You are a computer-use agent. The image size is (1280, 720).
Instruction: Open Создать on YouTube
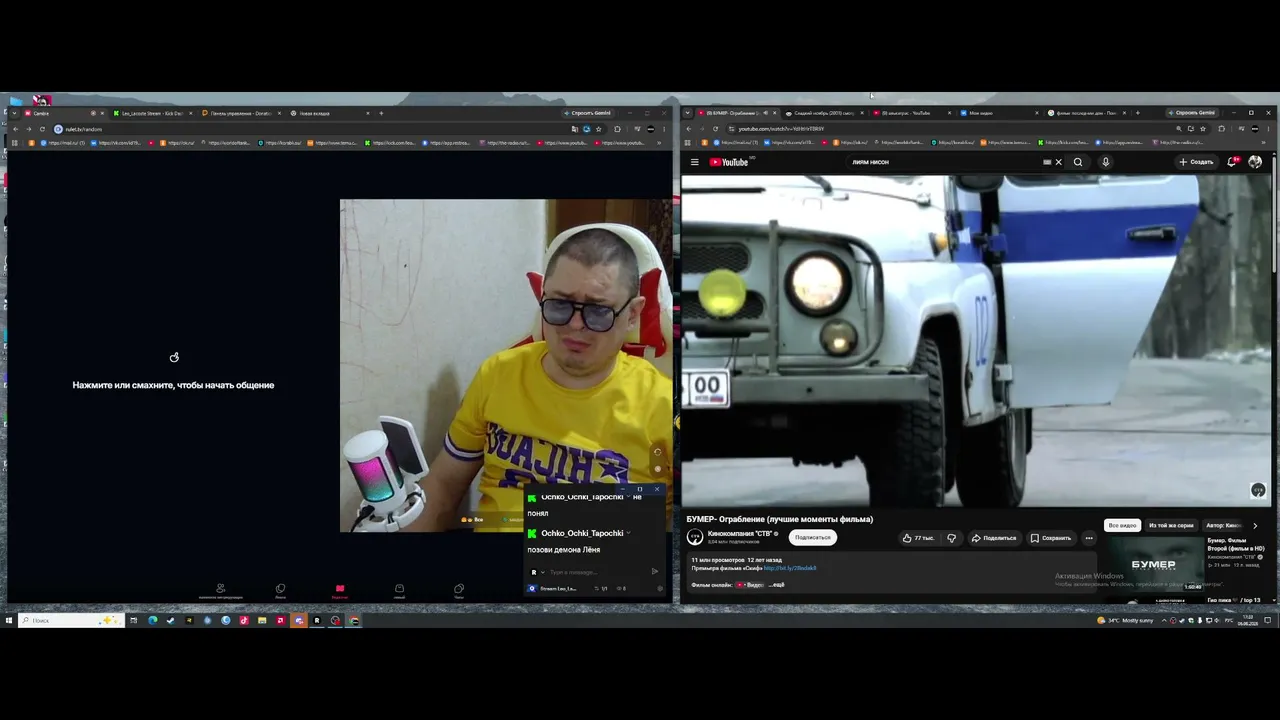click(x=1196, y=162)
